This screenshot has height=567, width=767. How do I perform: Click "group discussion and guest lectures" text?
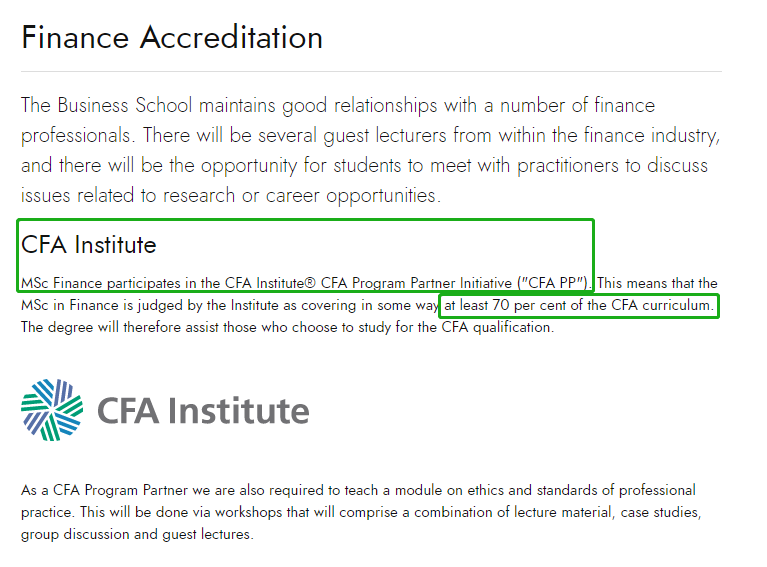[x=137, y=534]
